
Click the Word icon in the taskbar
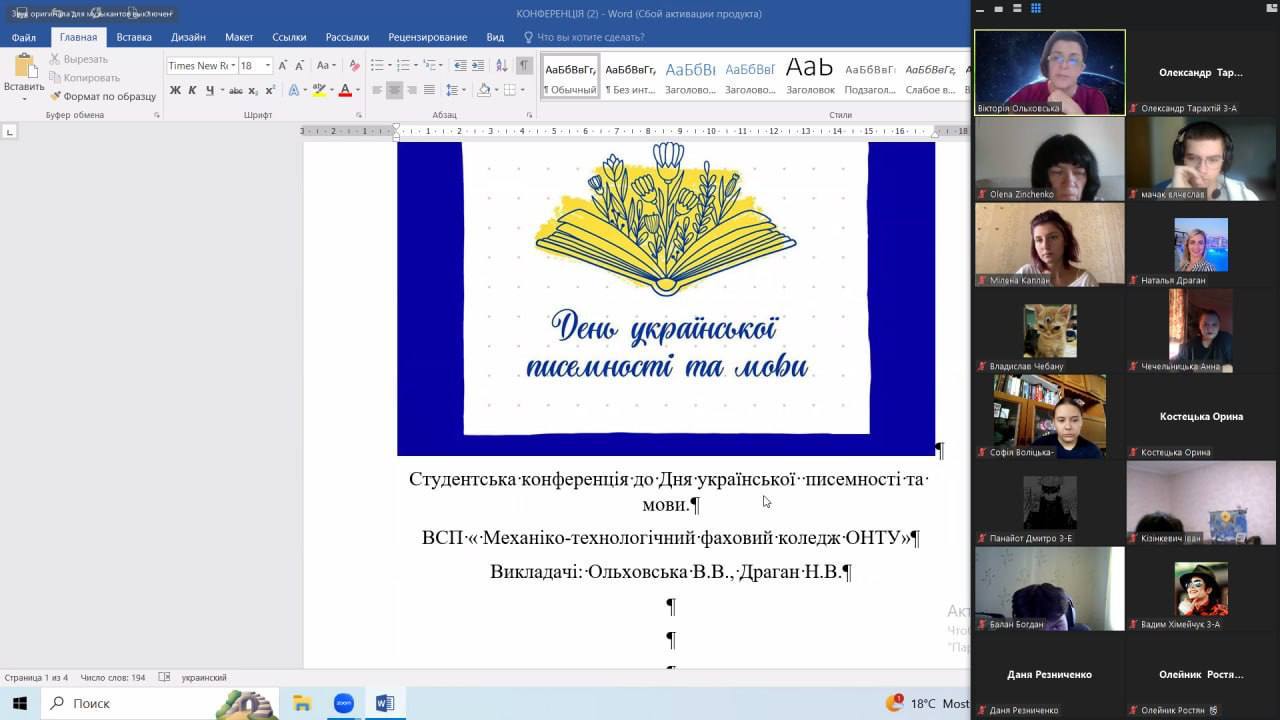point(385,703)
